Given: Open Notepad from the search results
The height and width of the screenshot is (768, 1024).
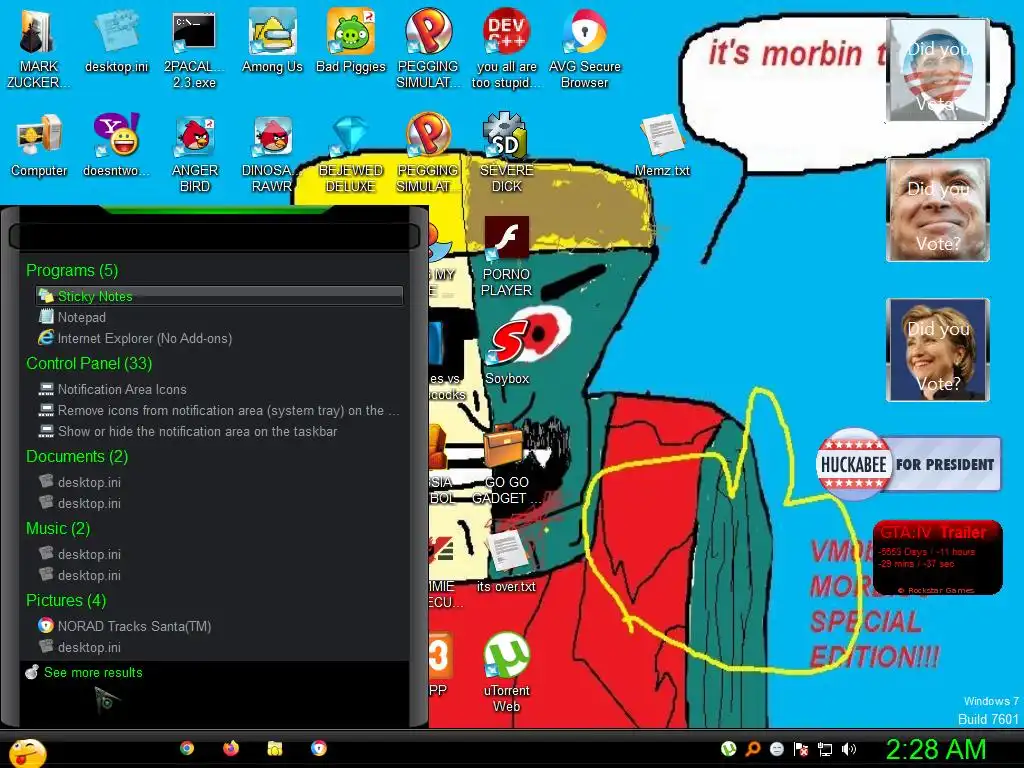Looking at the screenshot, I should click(219, 317).
